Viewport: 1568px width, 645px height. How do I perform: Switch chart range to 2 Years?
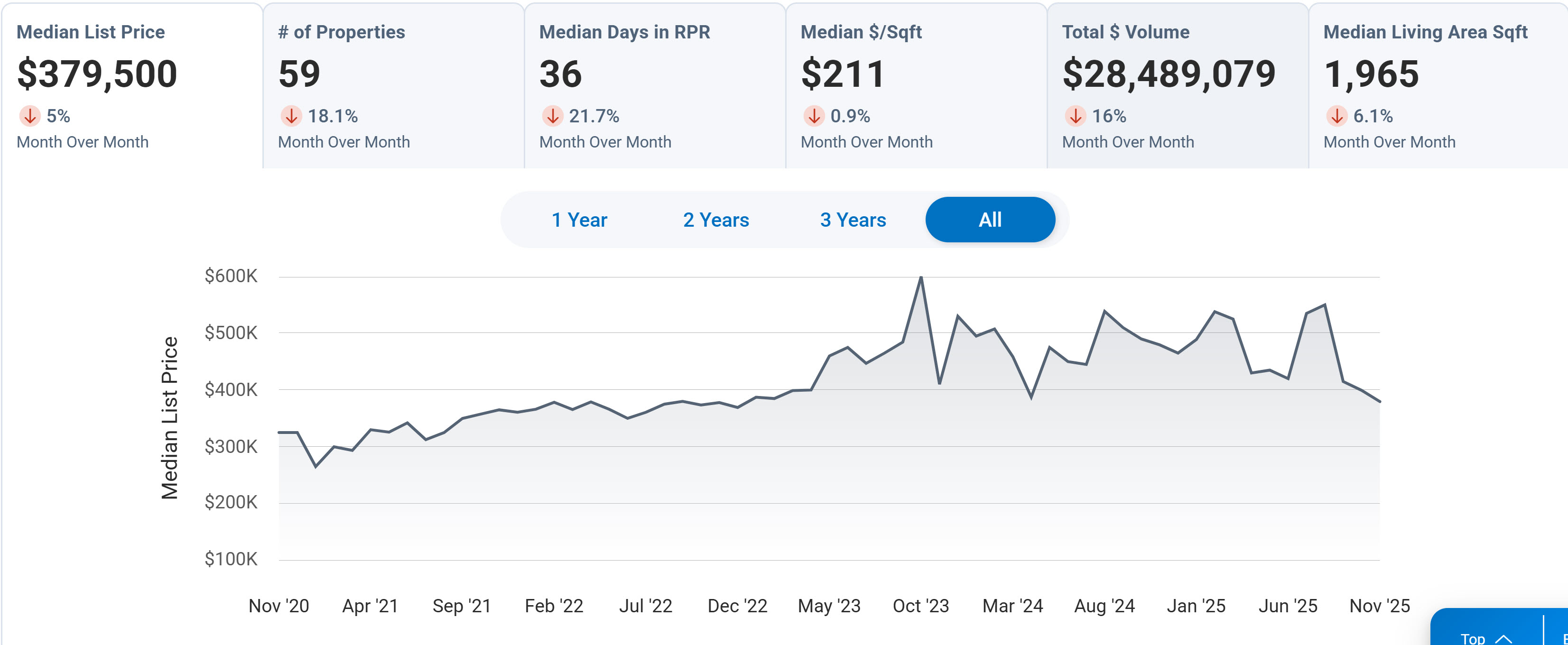[x=716, y=220]
